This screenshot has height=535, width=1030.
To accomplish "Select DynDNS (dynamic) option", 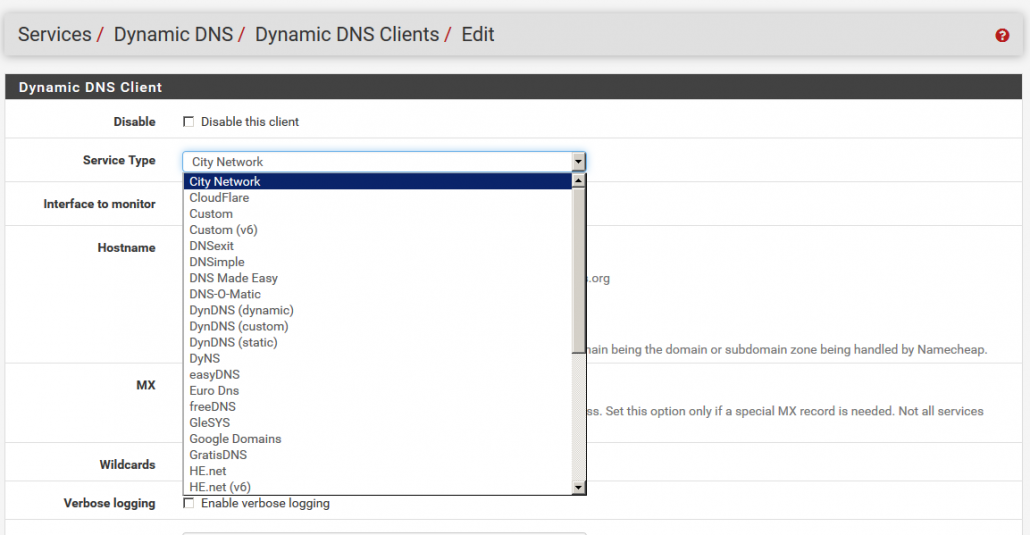I will 378,310.
